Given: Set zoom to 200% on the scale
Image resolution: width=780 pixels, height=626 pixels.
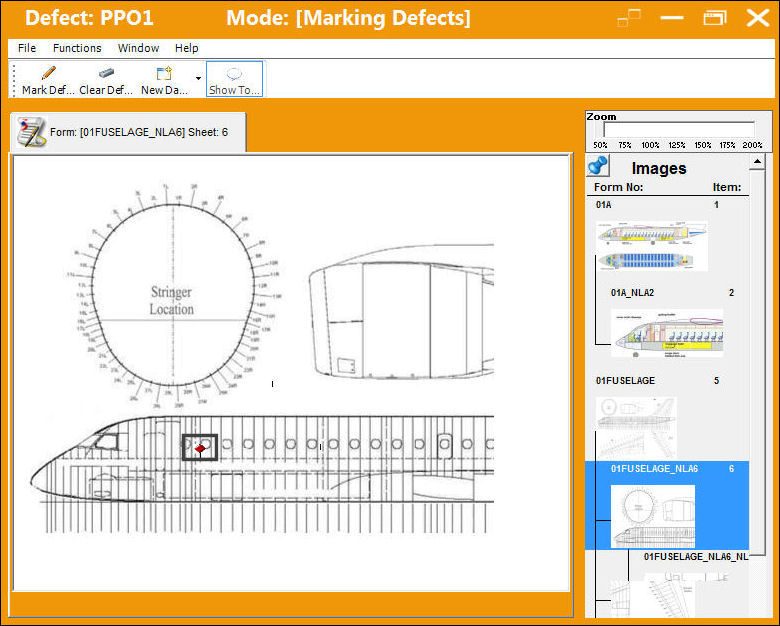Looking at the screenshot, I should (752, 145).
